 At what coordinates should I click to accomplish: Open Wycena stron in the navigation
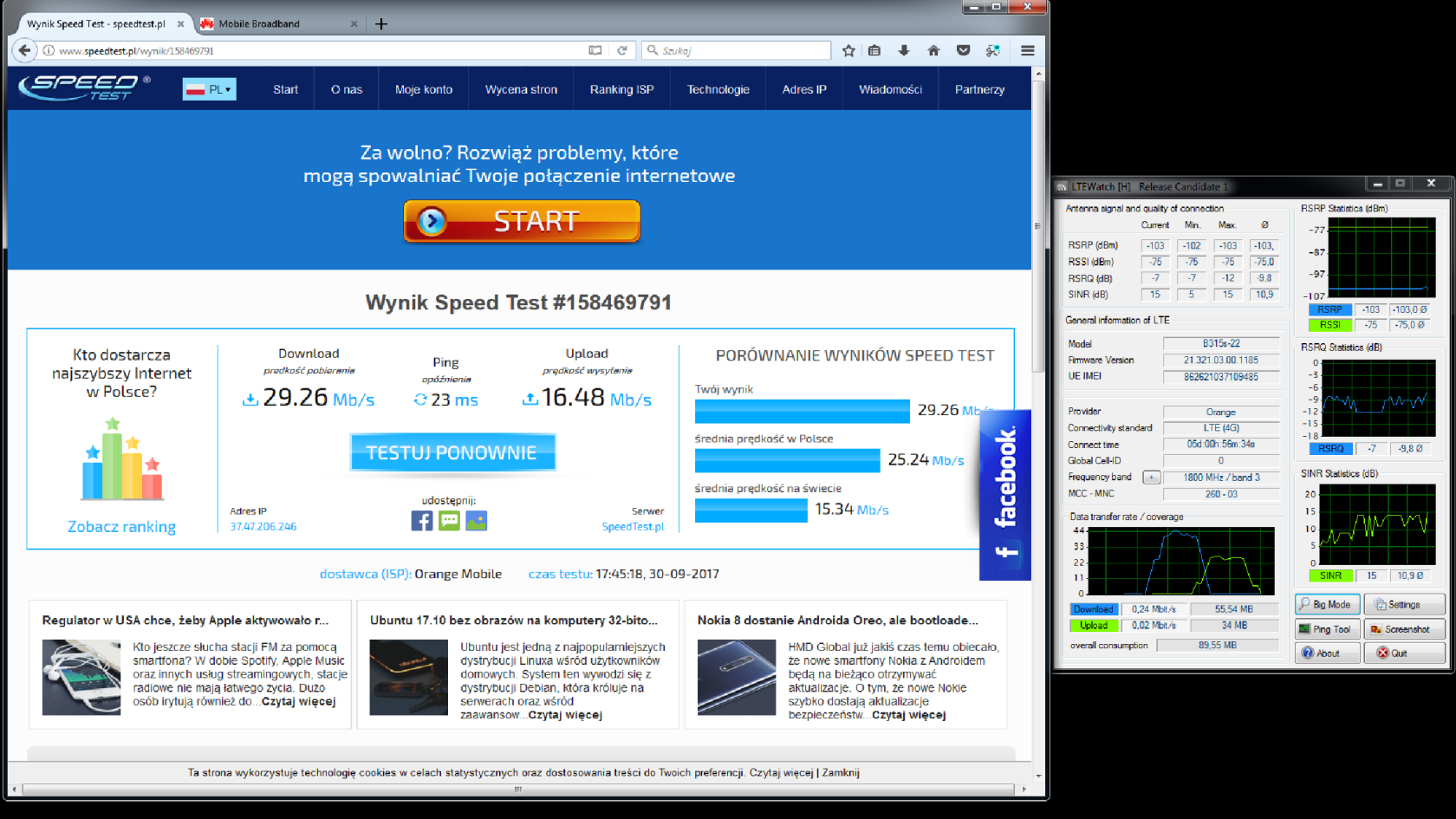coord(521,89)
